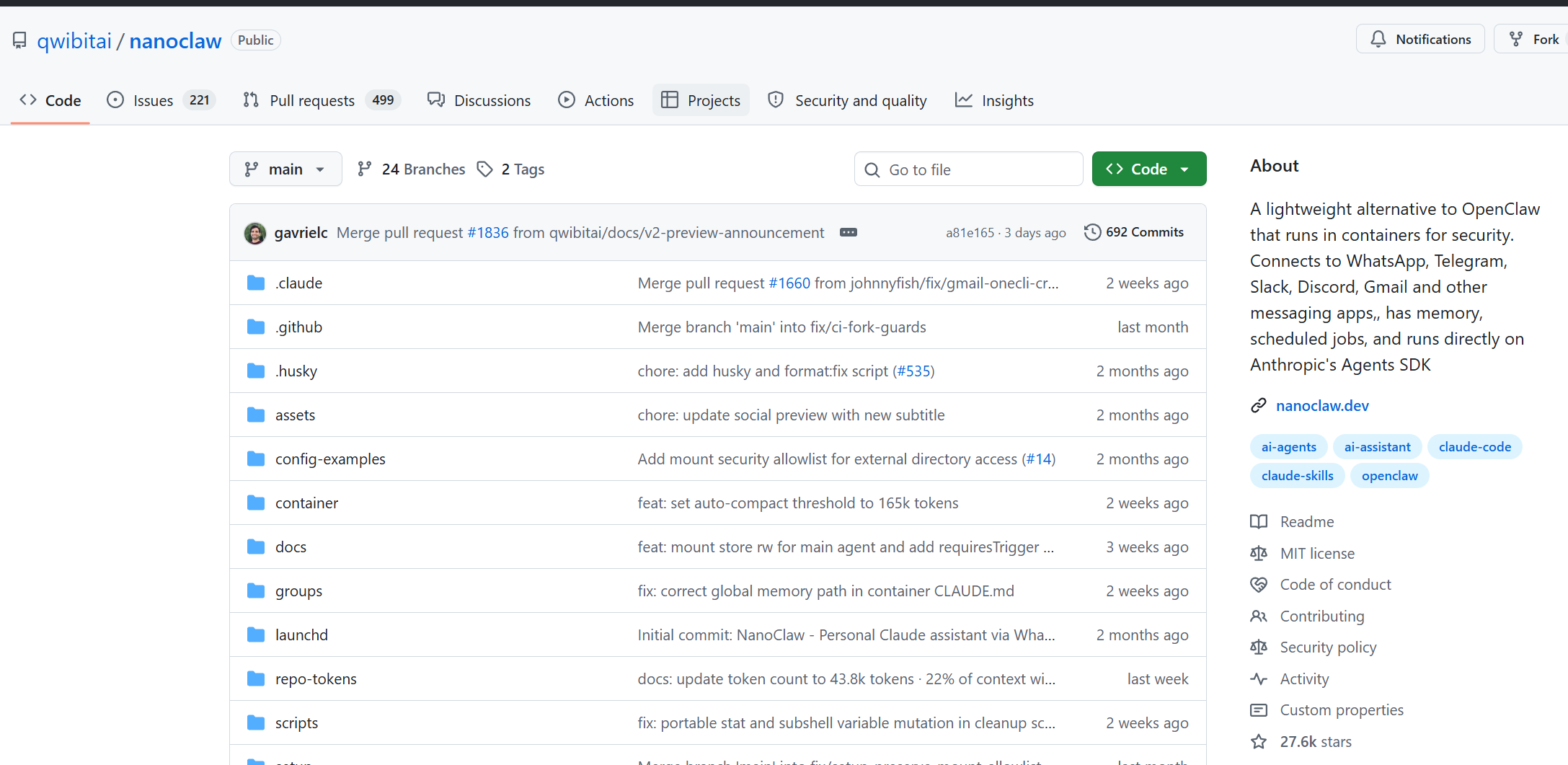1568x765 pixels.
Task: Click the commit history clock icon
Action: 1093,232
